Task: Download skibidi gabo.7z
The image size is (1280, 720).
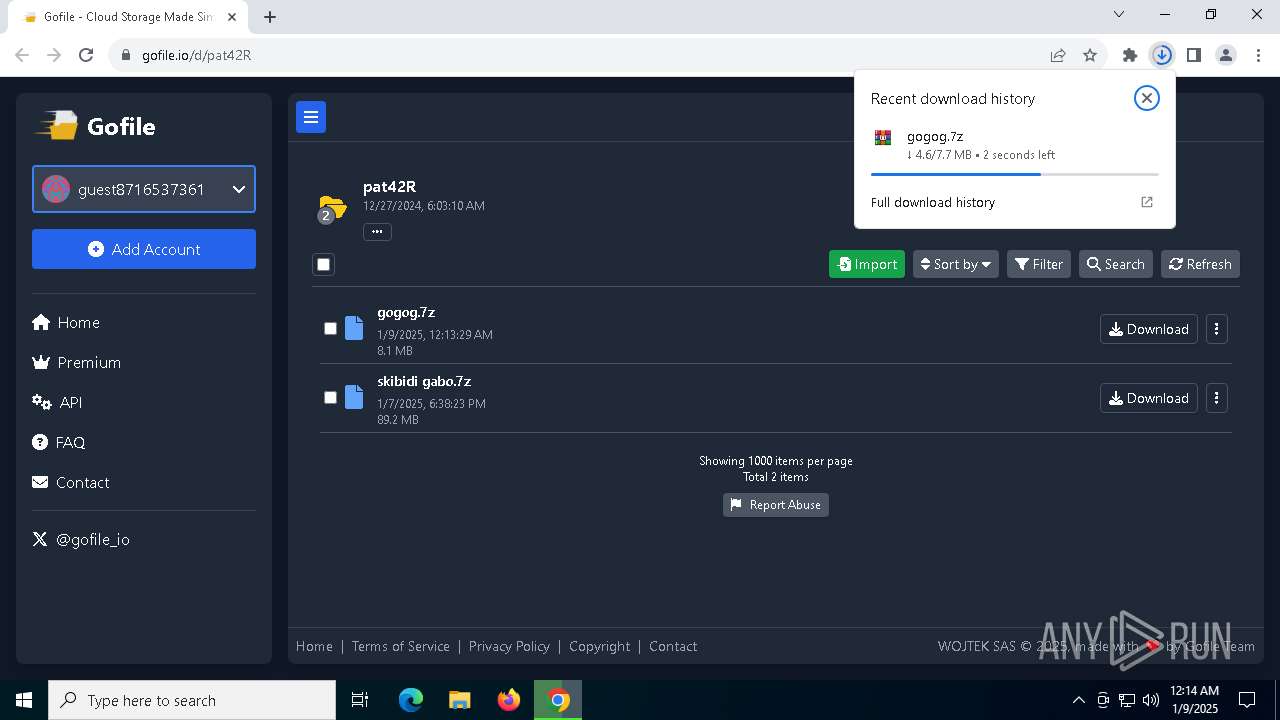Action: (1148, 398)
